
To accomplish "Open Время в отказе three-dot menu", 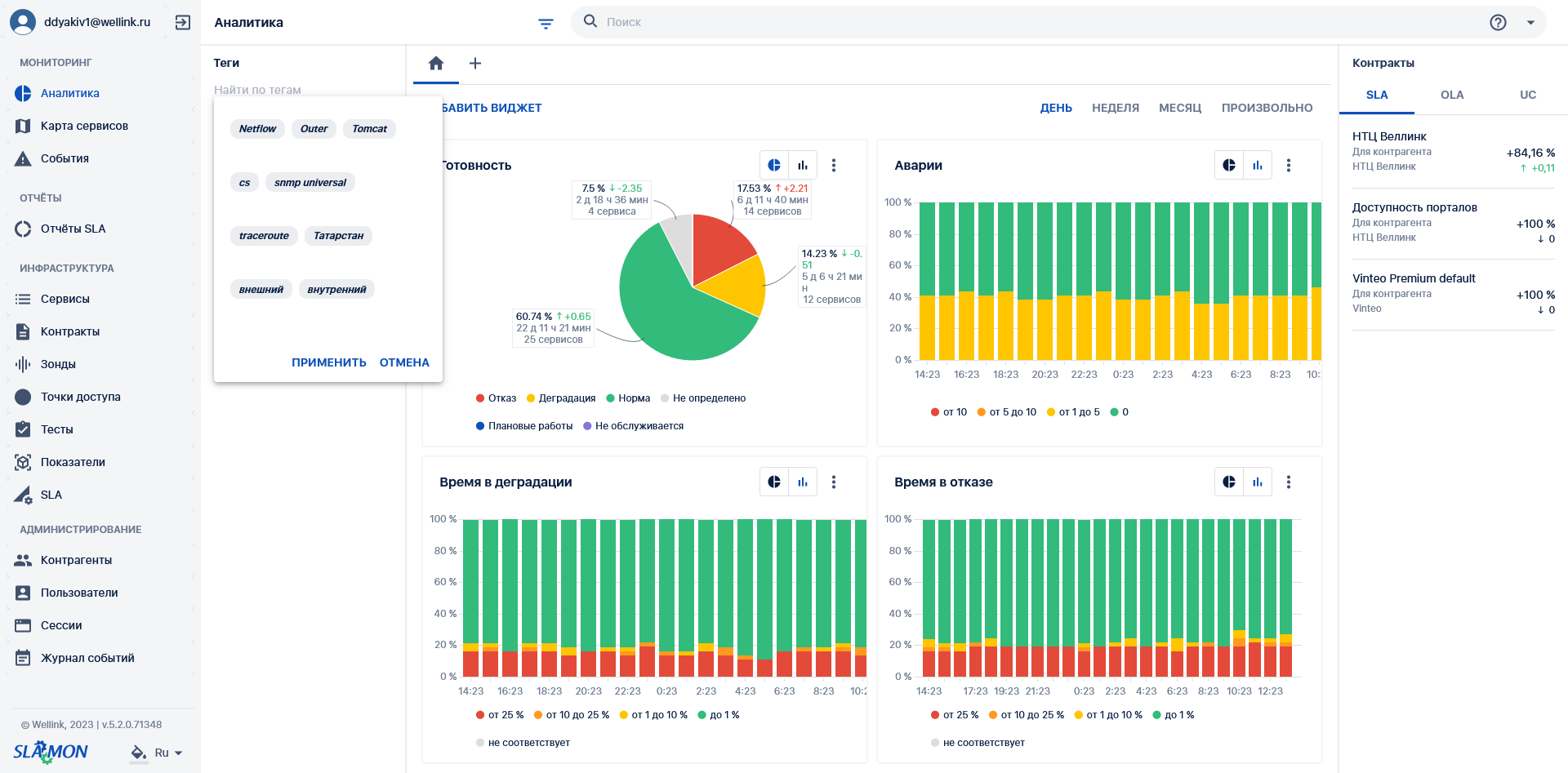I will tap(1289, 482).
